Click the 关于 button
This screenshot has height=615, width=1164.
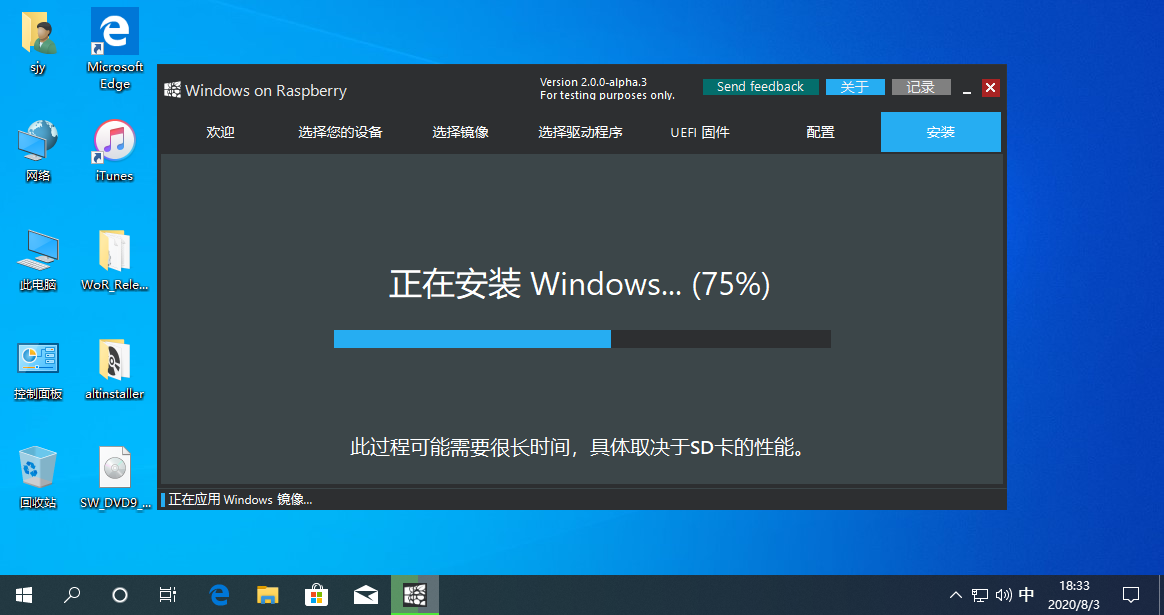coord(855,87)
